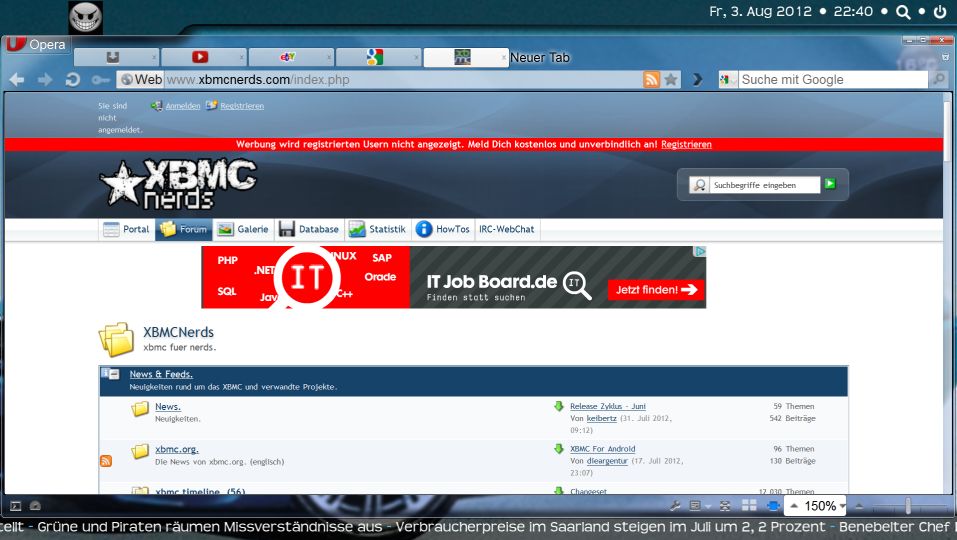Viewport: 957px width, 540px height.
Task: Click the magnifier button of browser search
Action: pos(939,79)
